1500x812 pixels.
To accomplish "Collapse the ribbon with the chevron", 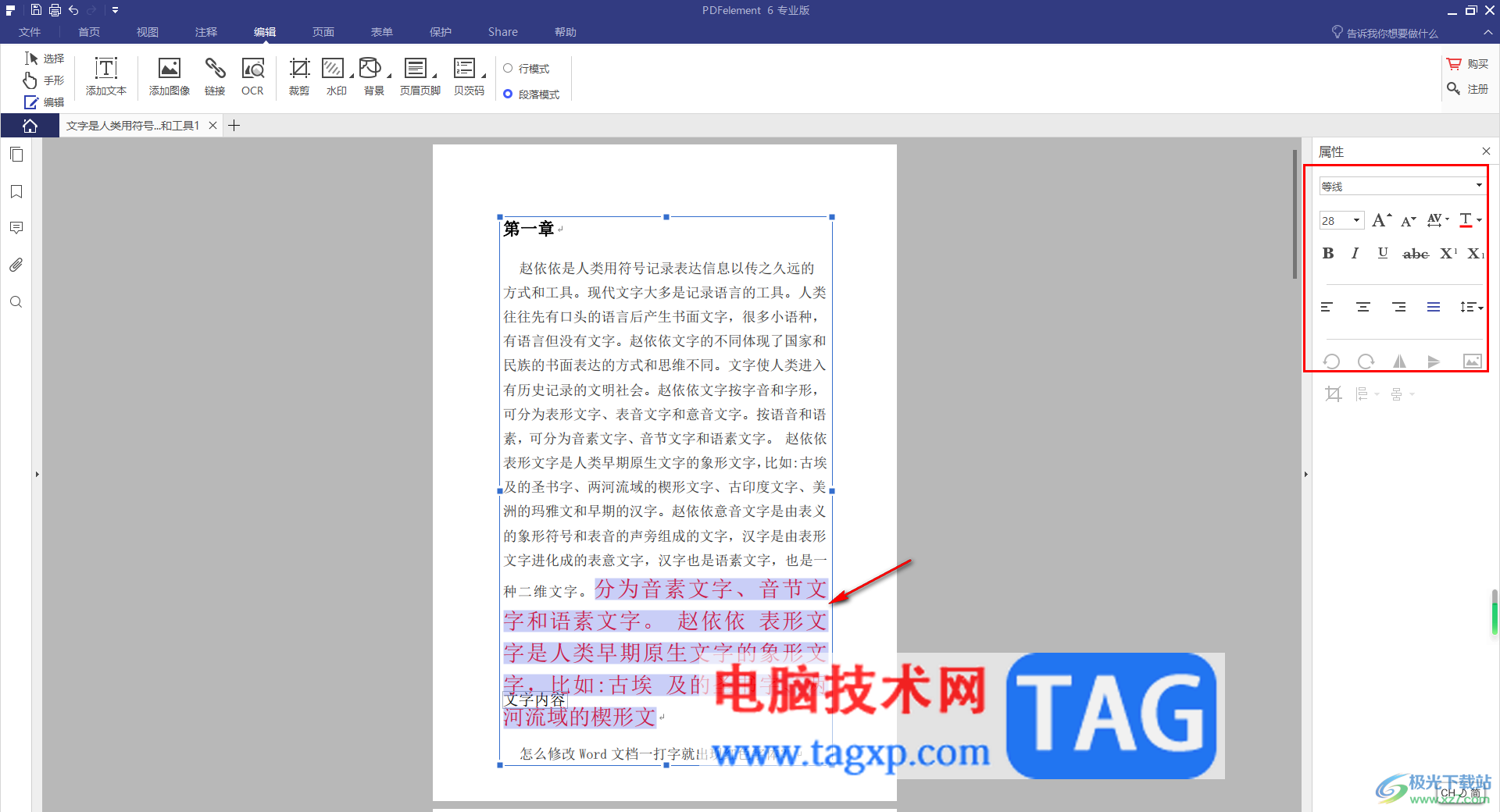I will tap(1487, 32).
